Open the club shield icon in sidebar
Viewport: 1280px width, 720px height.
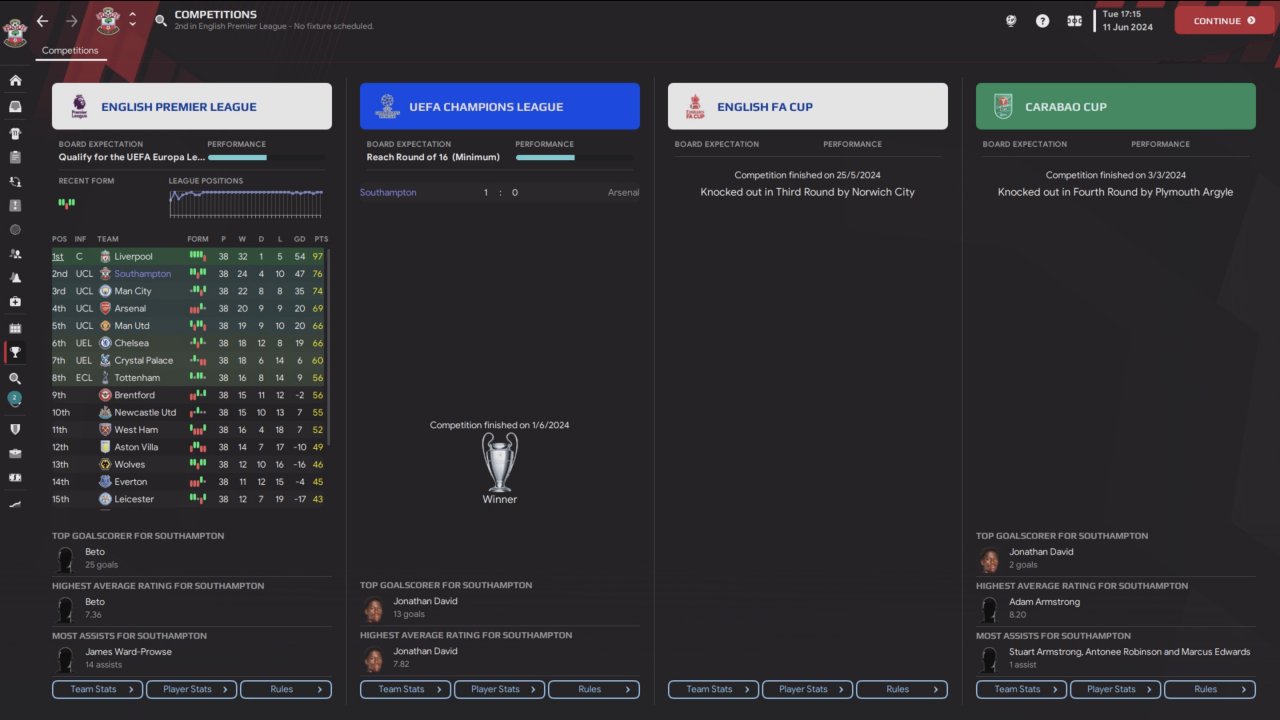point(15,429)
